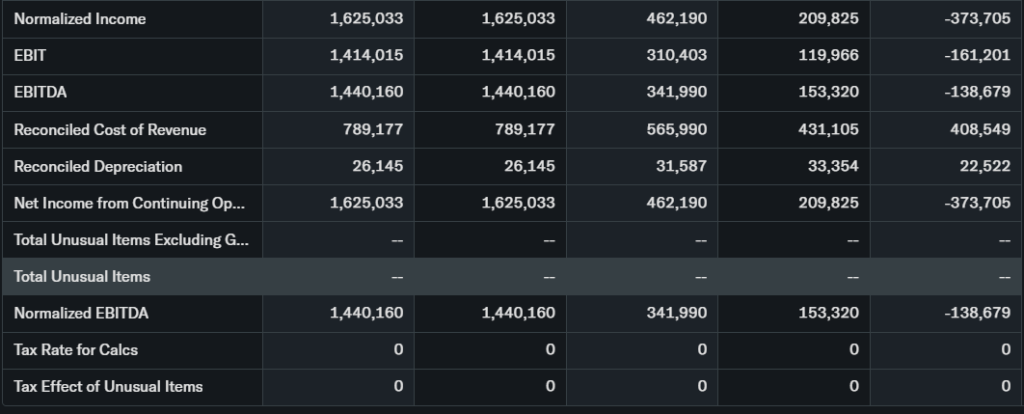Viewport: 1024px width, 414px height.
Task: Click the Reconciled Cost of Revenue label
Action: [110, 129]
